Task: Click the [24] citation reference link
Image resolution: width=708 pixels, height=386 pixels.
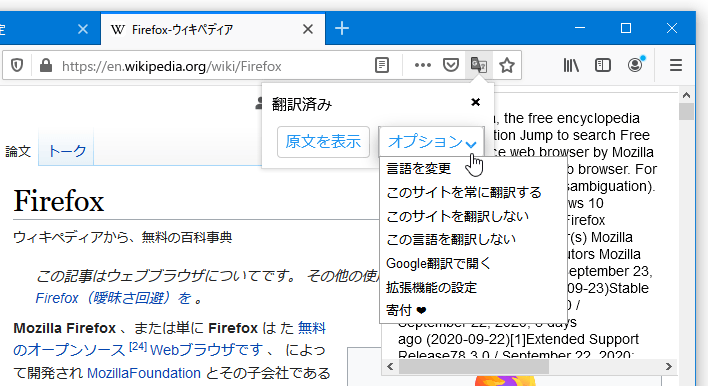Action: 138,346
